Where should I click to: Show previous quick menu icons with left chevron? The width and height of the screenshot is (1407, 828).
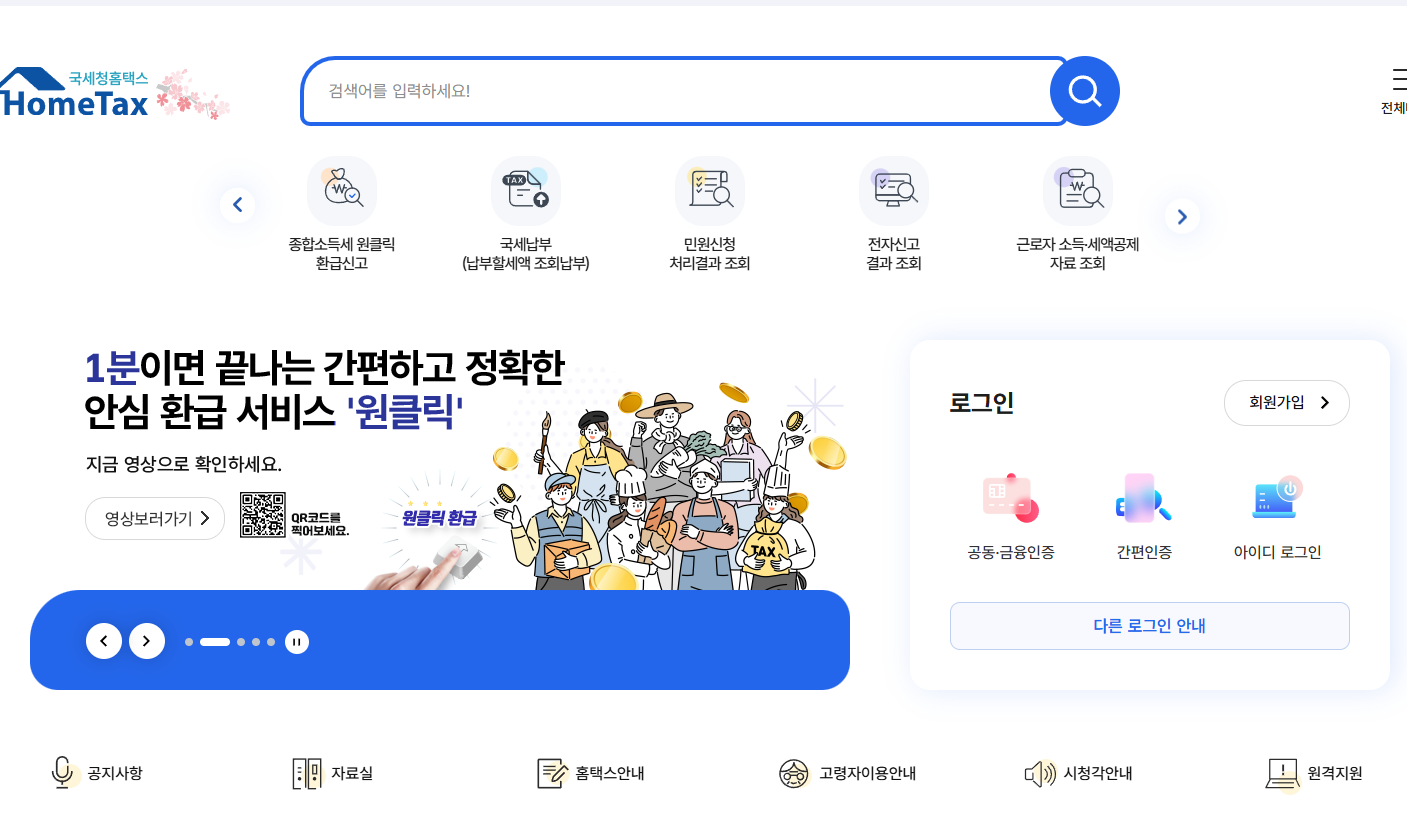click(x=238, y=205)
